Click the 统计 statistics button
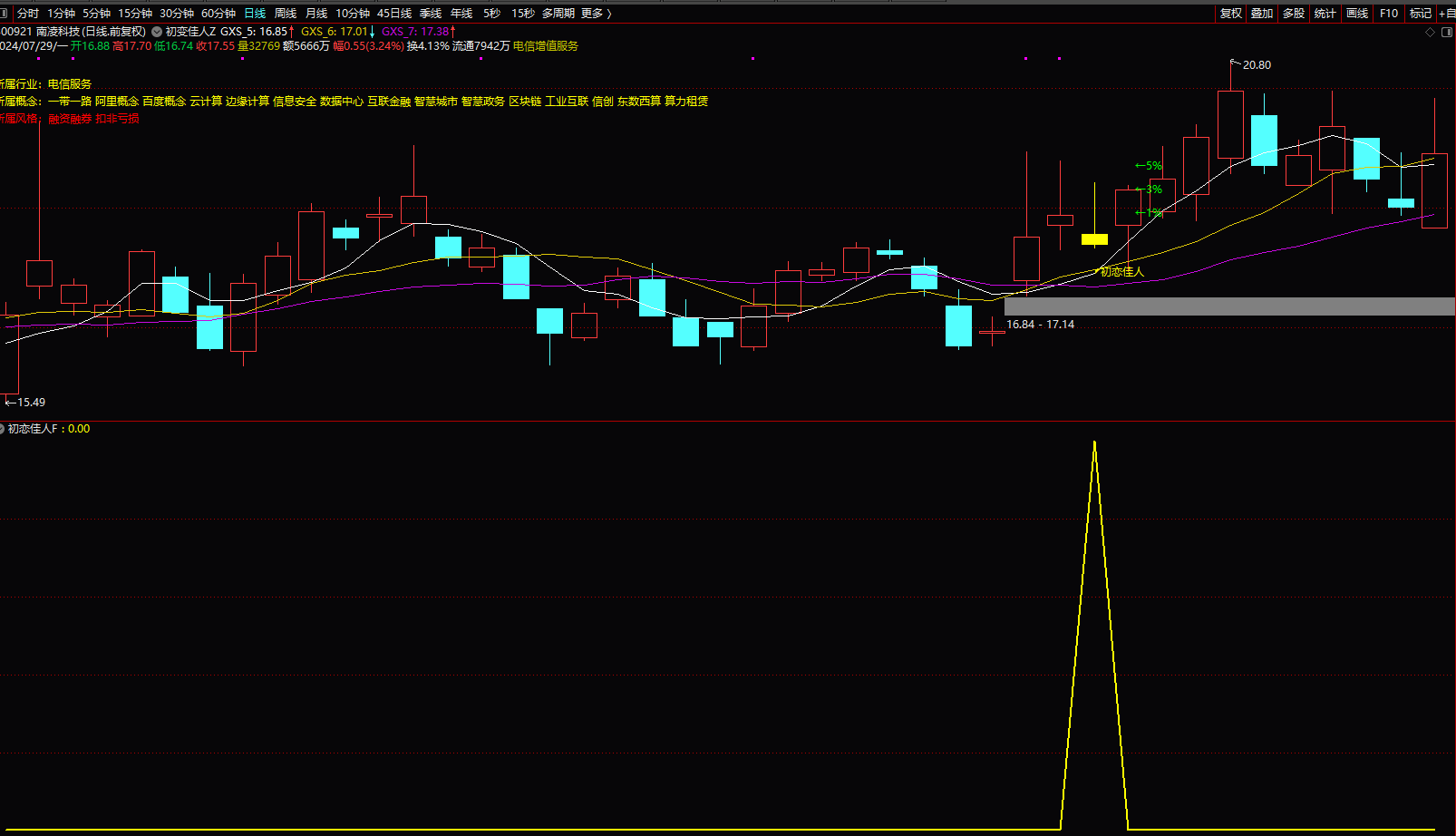 [x=1325, y=14]
